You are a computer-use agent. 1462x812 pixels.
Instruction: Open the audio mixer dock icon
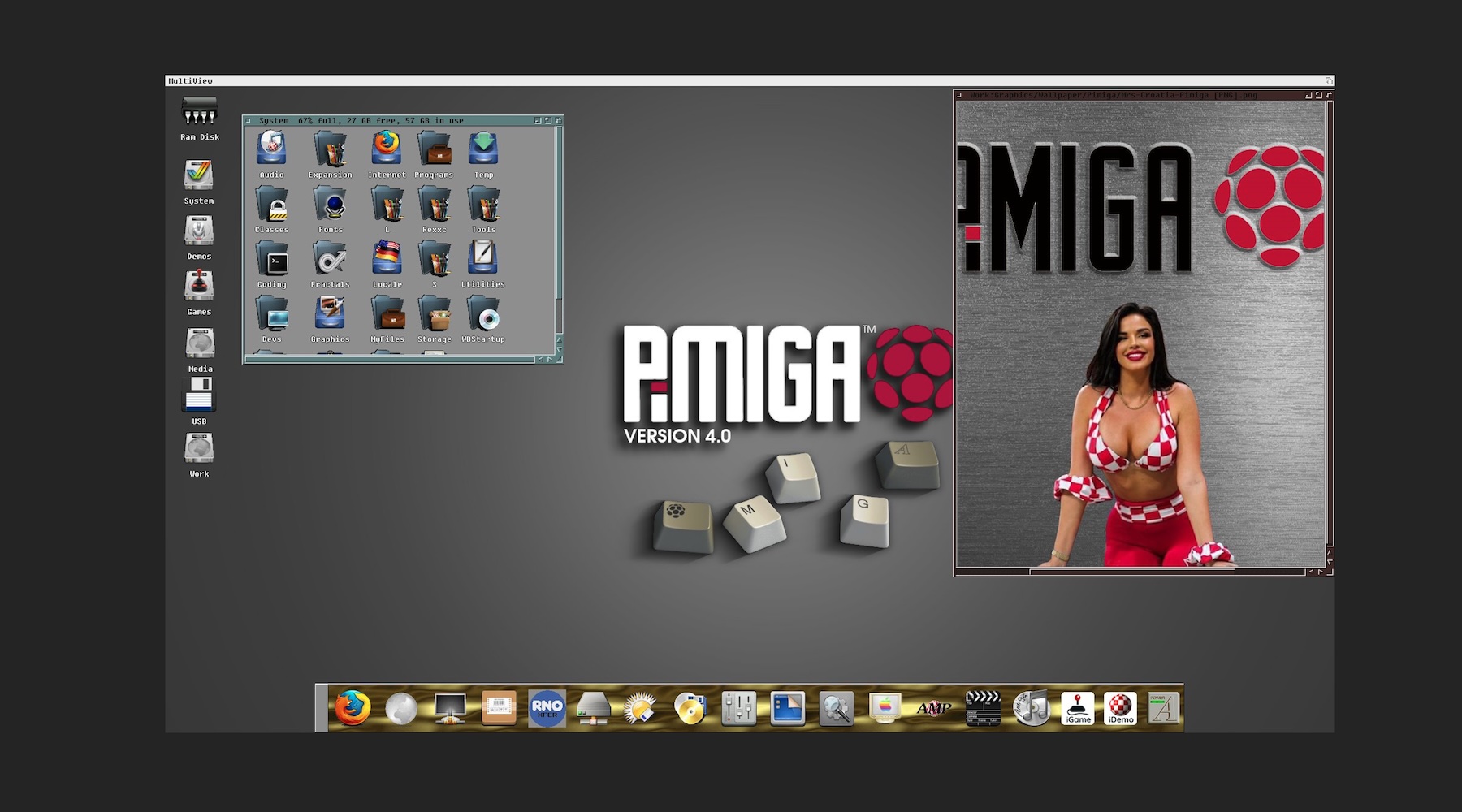[738, 708]
